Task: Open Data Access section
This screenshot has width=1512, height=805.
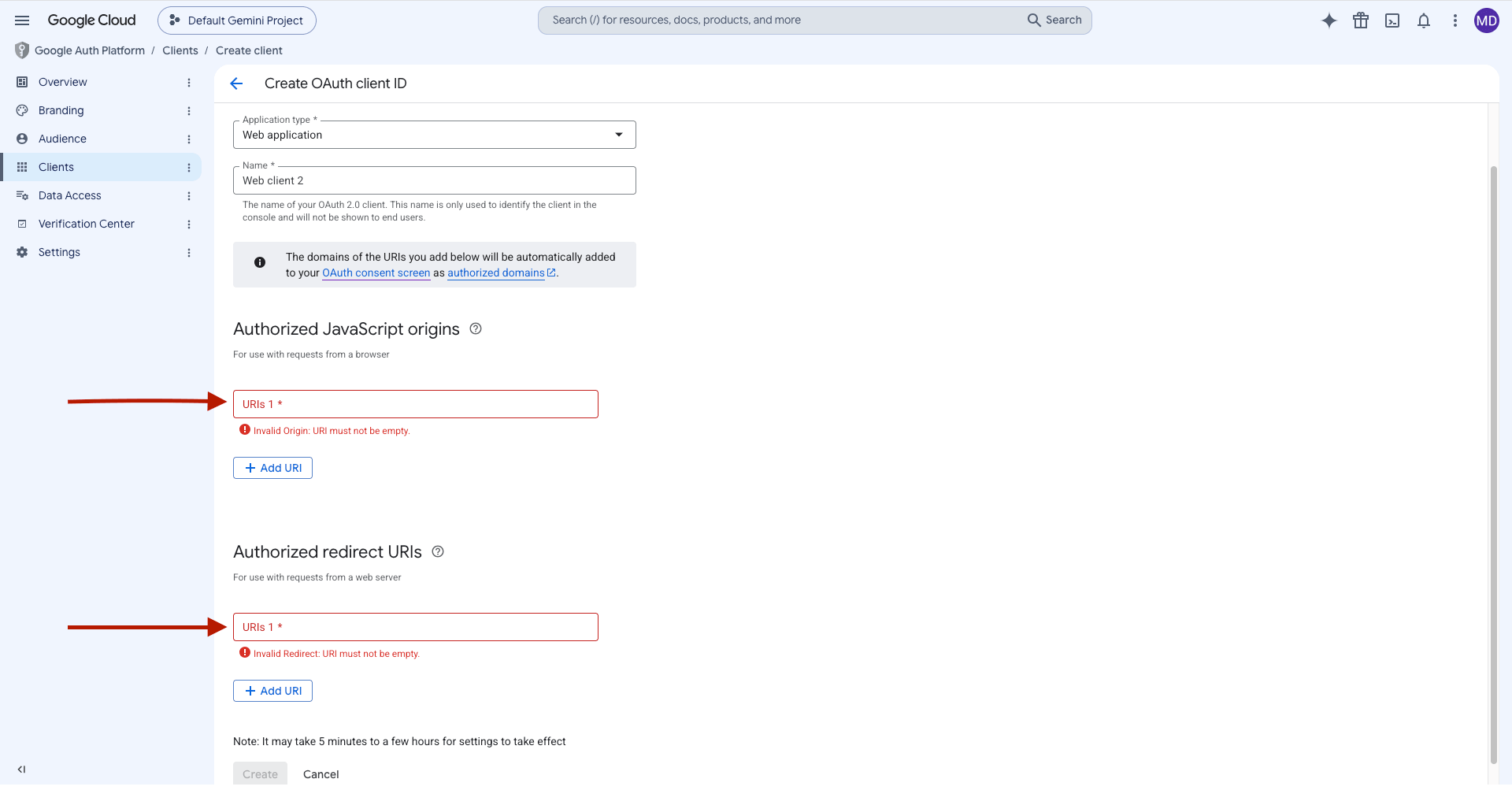Action: [x=69, y=195]
